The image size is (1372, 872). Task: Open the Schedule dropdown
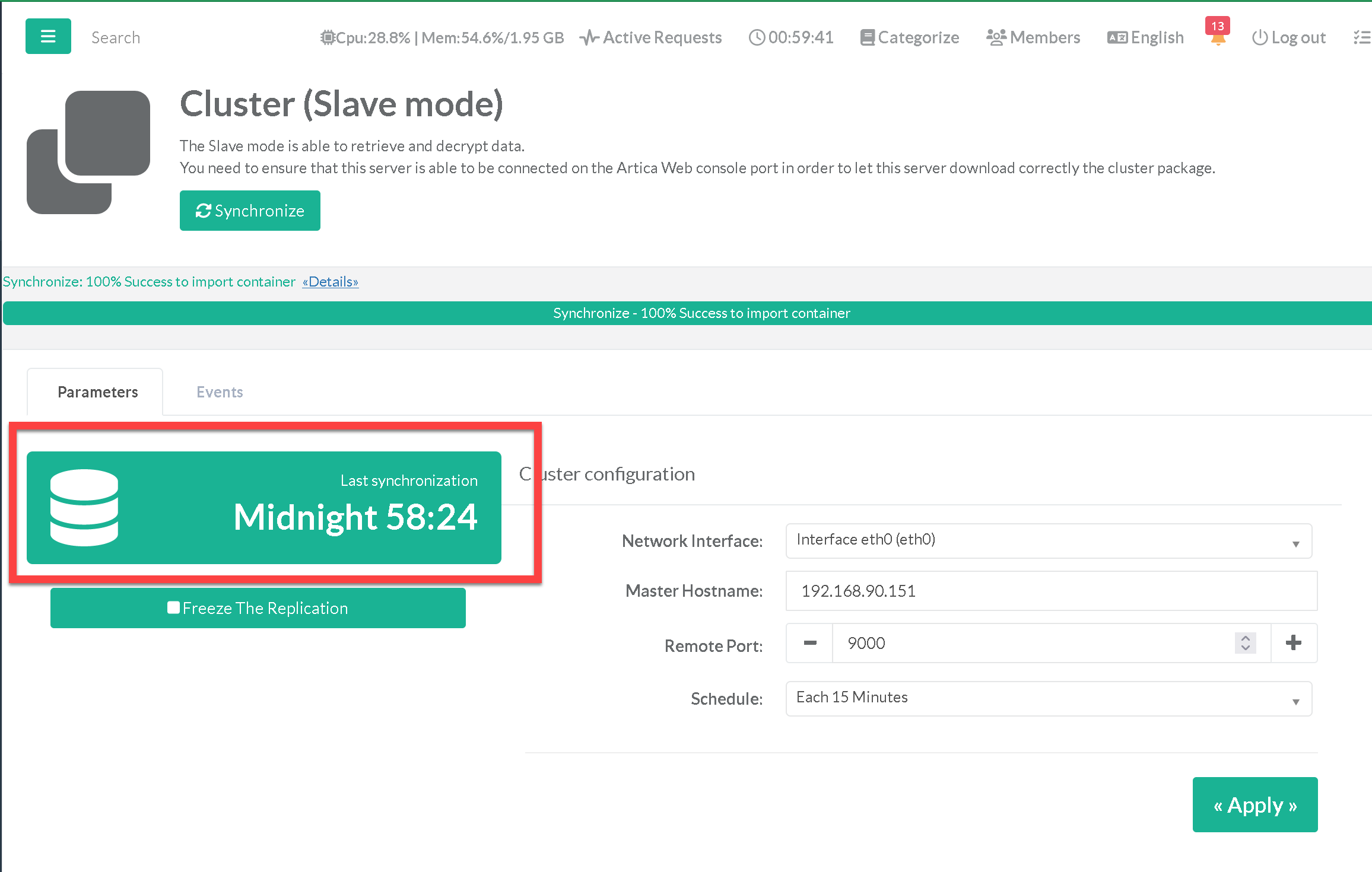1049,698
